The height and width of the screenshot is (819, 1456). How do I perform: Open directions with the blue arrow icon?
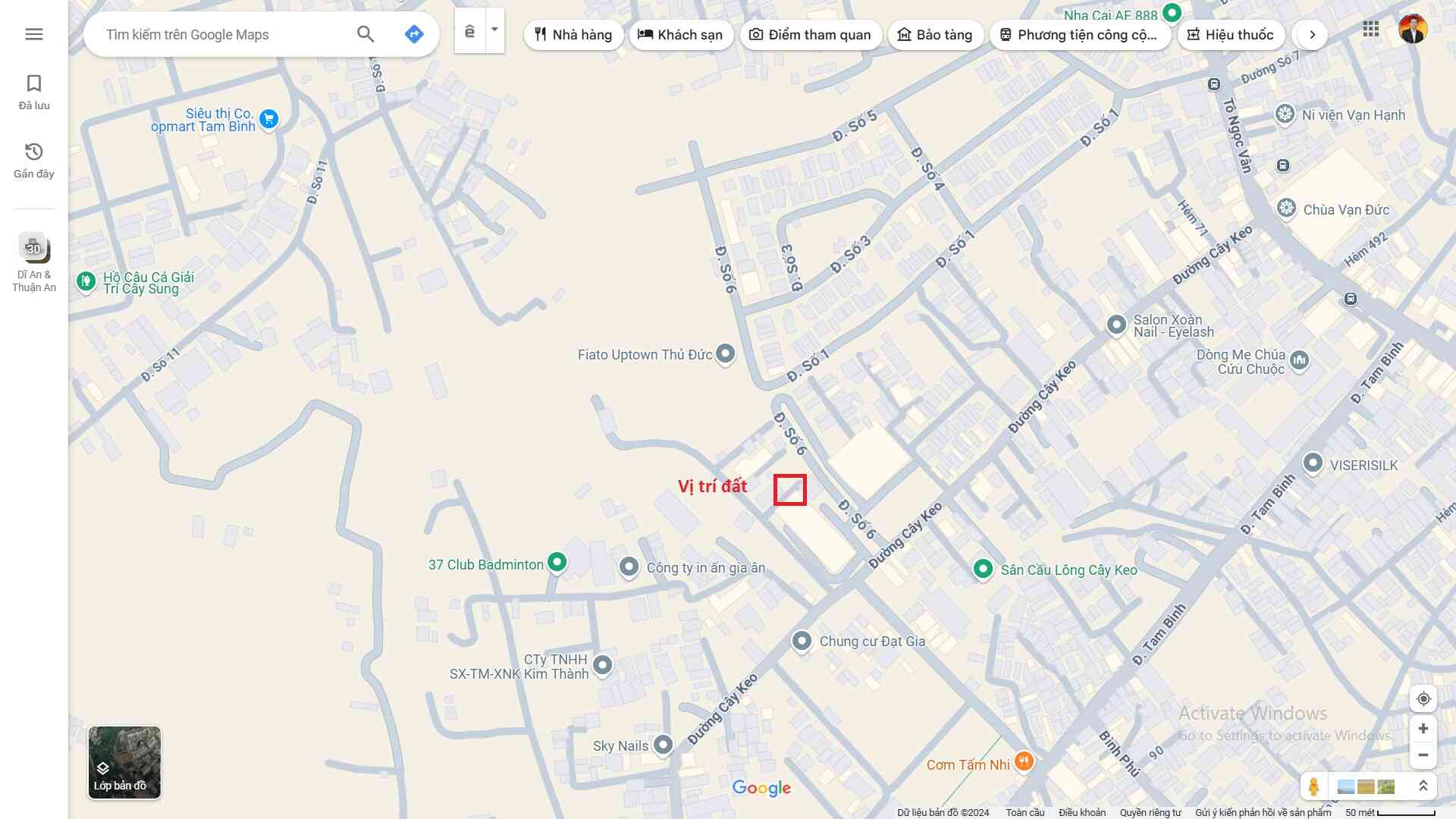click(x=414, y=34)
